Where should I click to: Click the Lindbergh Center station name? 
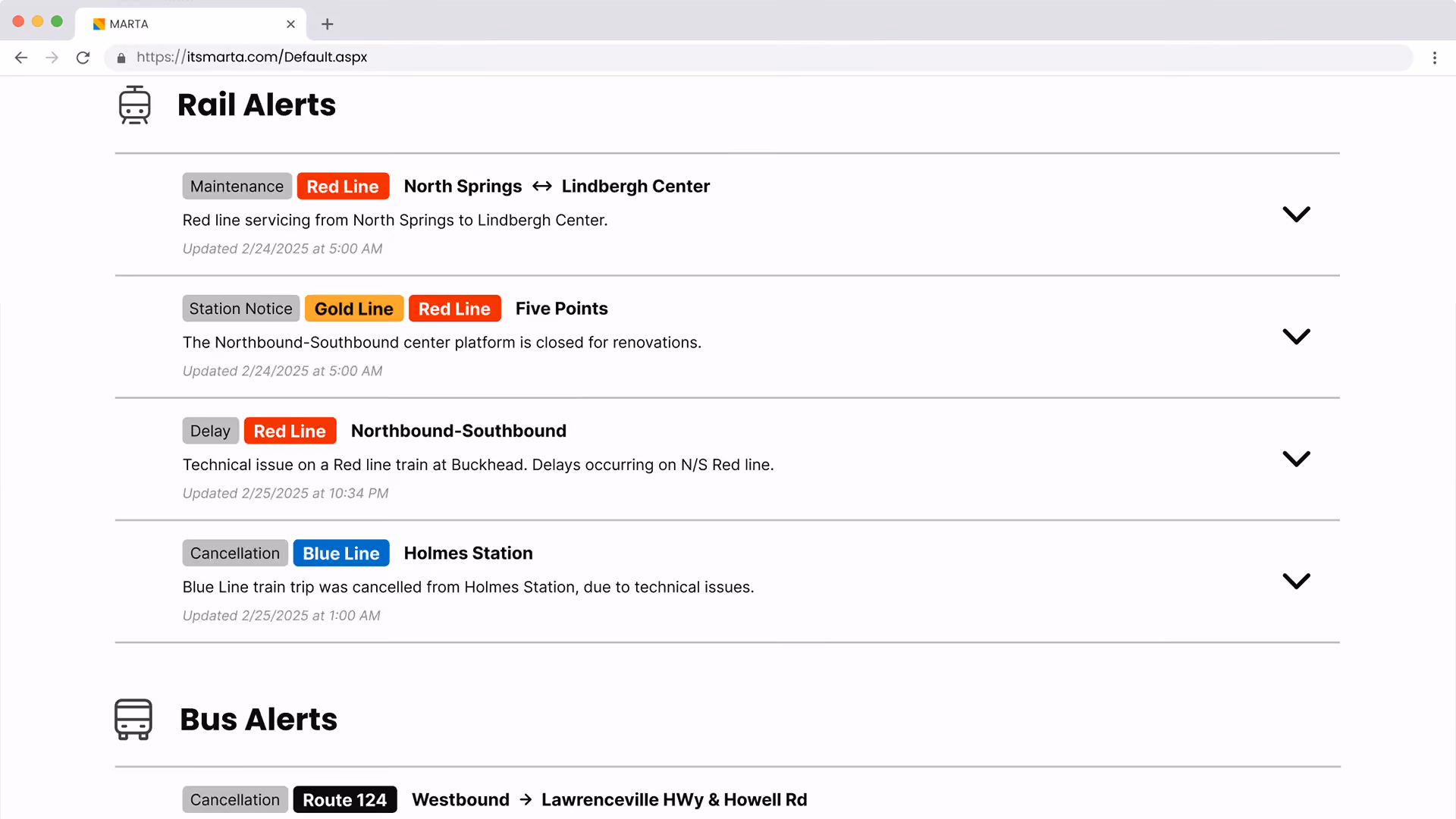point(635,187)
